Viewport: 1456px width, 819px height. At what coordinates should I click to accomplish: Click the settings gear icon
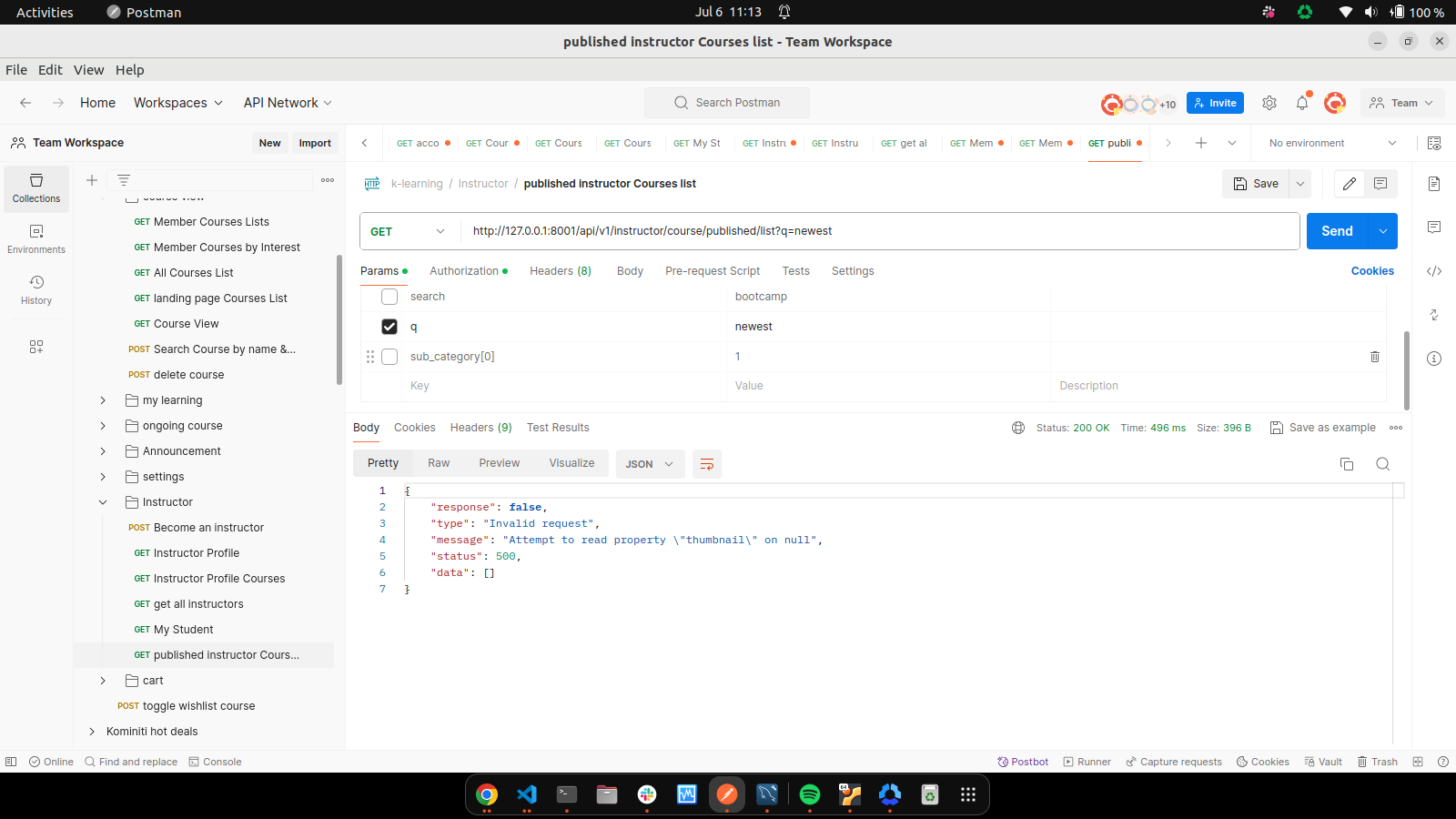1269,103
